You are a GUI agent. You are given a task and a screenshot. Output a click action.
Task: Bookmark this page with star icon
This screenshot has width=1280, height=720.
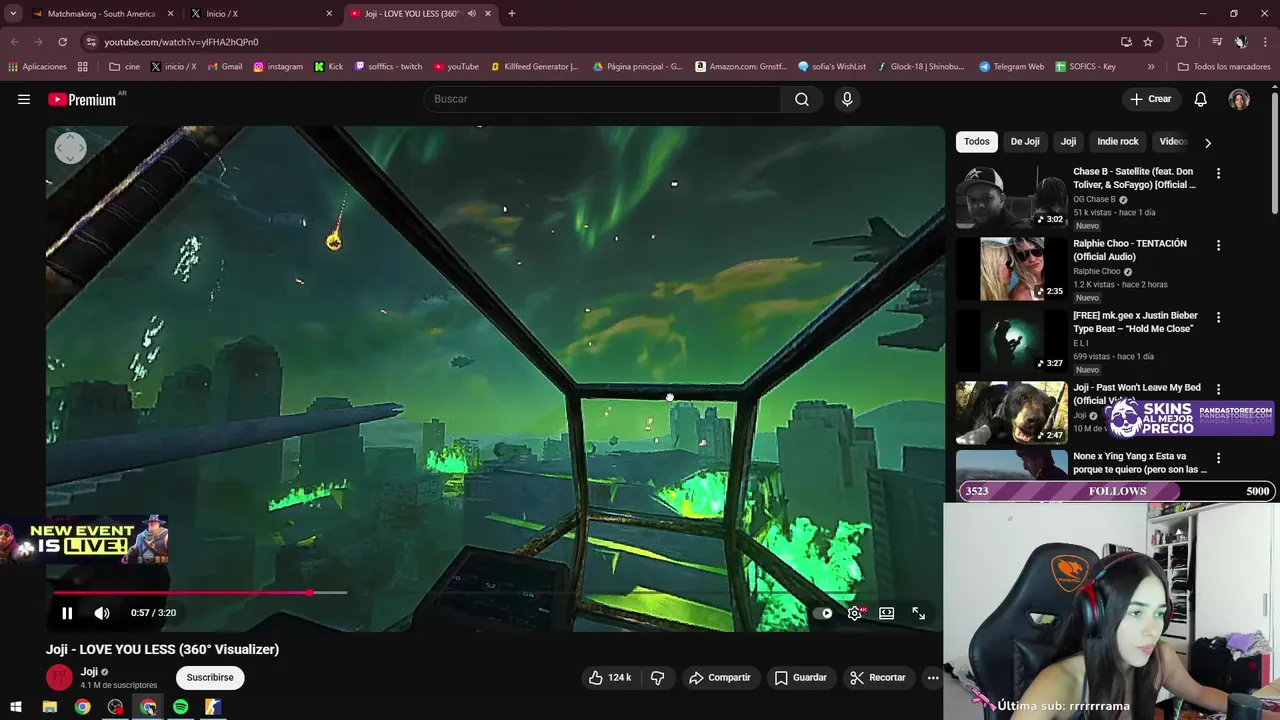pyautogui.click(x=1148, y=42)
